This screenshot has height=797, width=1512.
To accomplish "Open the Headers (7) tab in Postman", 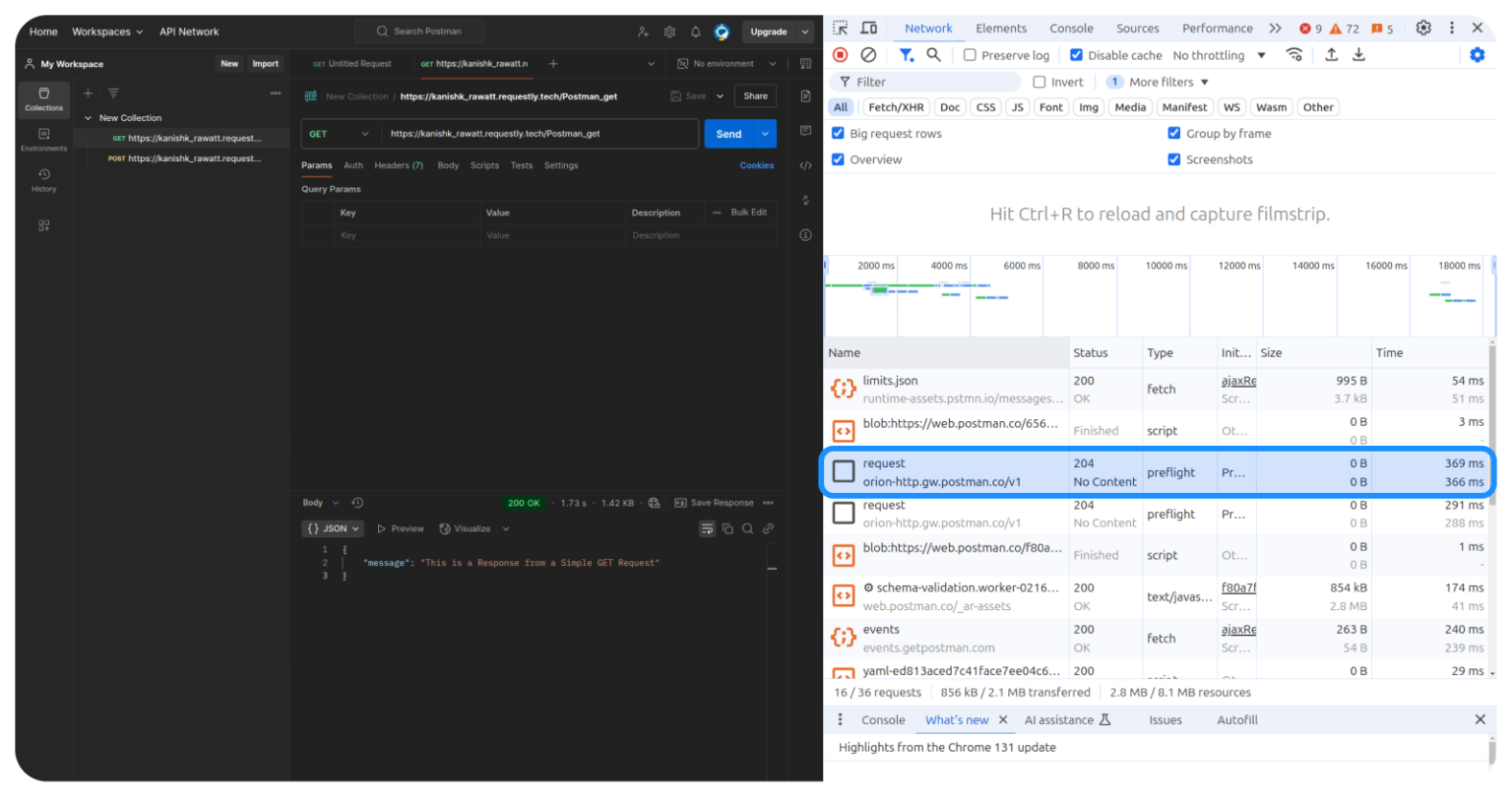I will point(398,165).
